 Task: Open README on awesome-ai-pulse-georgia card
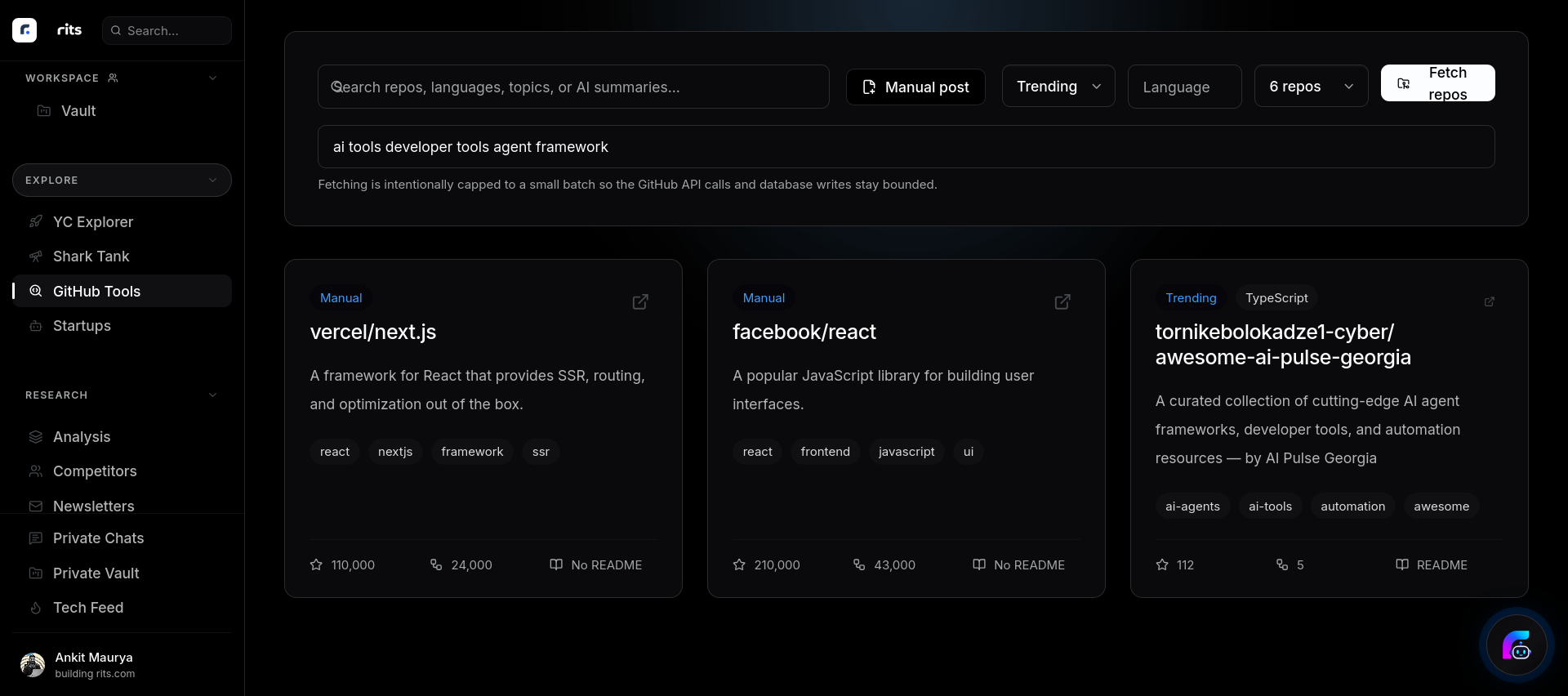[x=1432, y=564]
